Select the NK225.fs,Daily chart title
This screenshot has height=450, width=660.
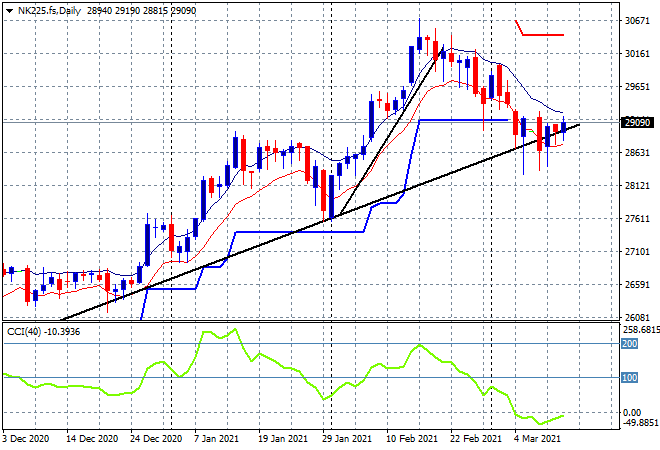[49, 11]
